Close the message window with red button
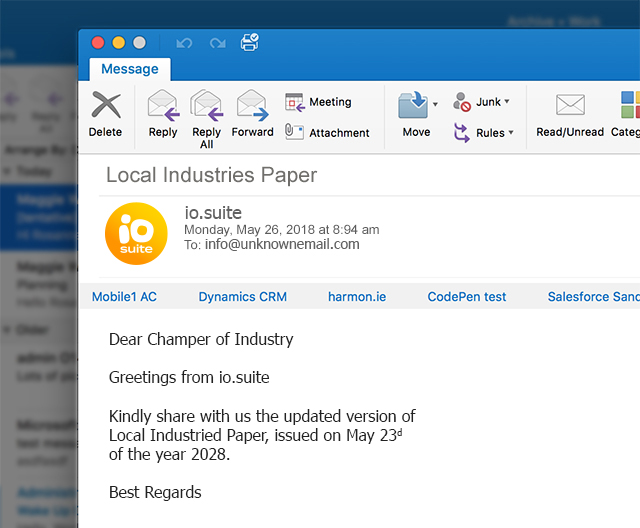 point(98,42)
